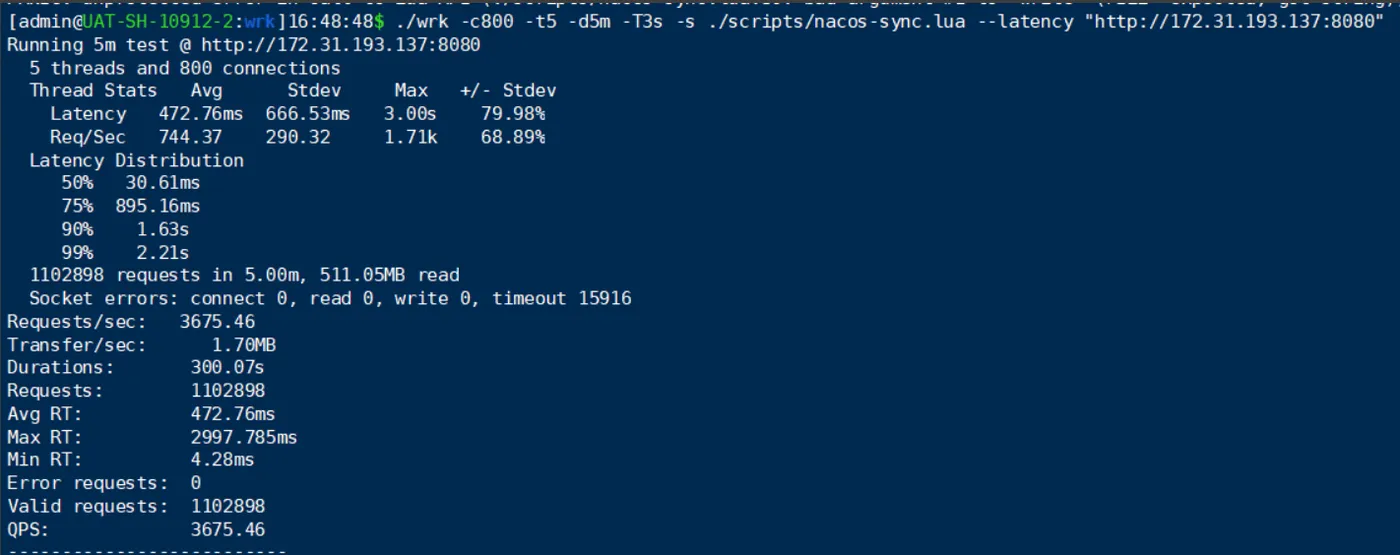Image resolution: width=1400 pixels, height=555 pixels.
Task: Click the 75% latency value 895.16ms
Action: pyautogui.click(x=162, y=206)
